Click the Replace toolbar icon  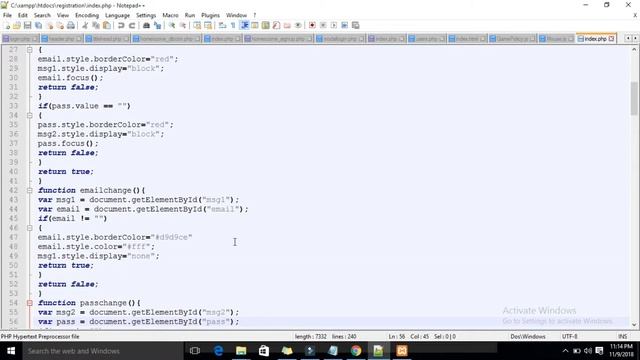click(x=157, y=25)
